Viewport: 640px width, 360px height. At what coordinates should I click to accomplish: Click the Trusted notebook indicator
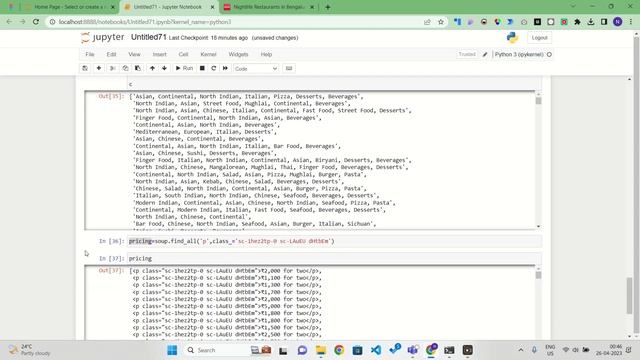click(x=467, y=54)
